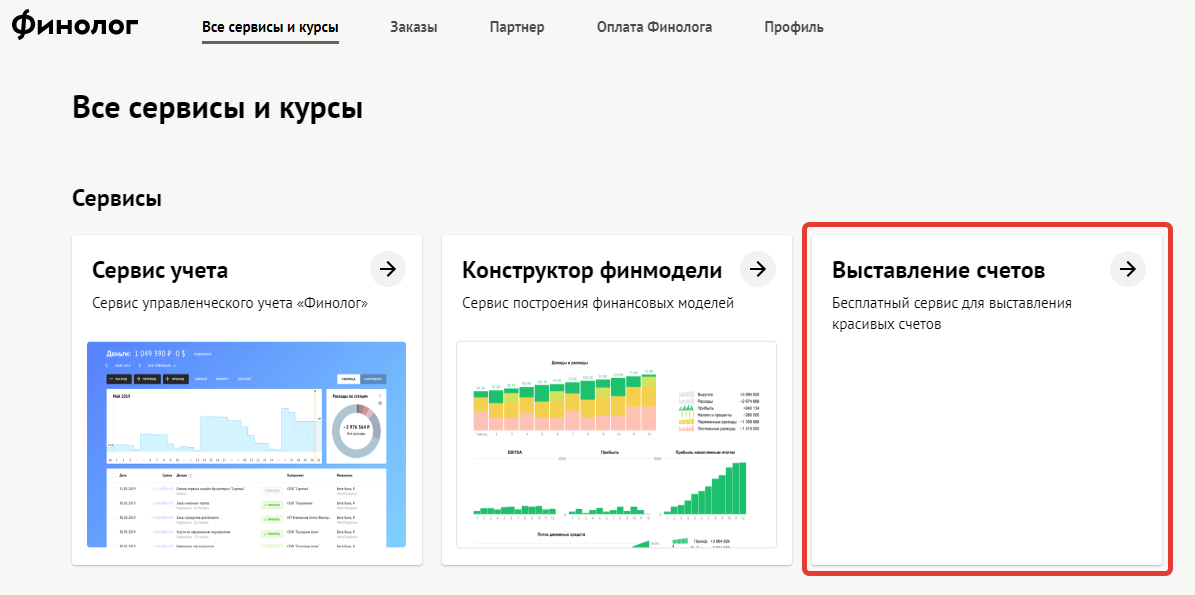1195x595 pixels.
Task: Open the Партнер tab
Action: [x=517, y=27]
